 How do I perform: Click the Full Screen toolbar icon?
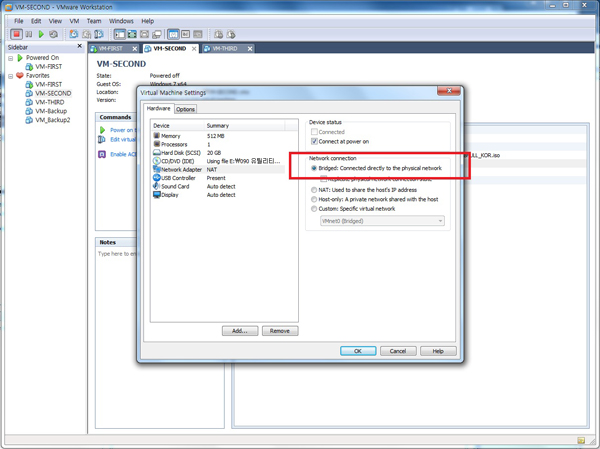(x=144, y=34)
